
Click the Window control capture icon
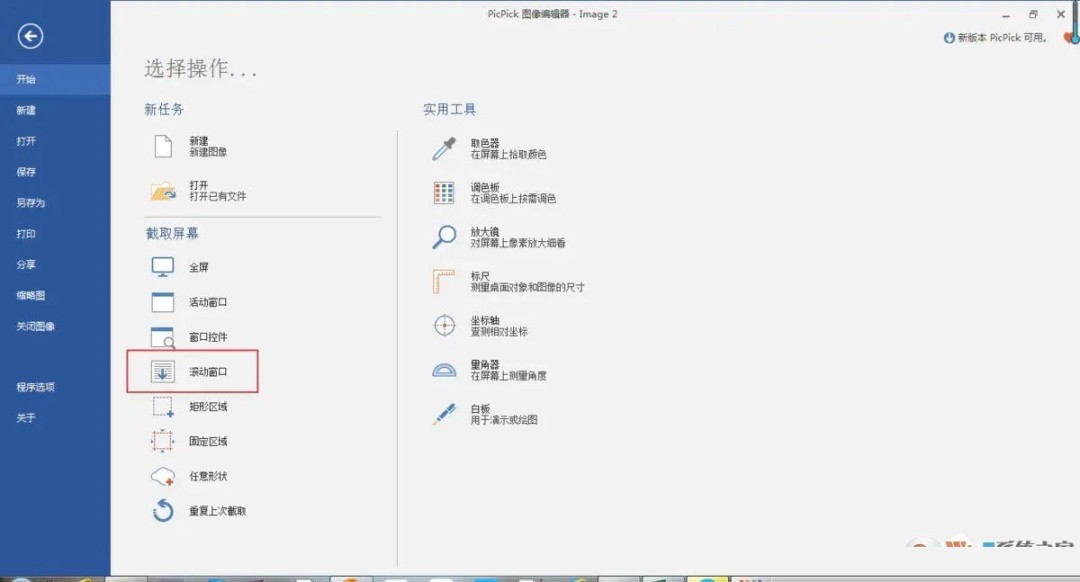(x=163, y=337)
